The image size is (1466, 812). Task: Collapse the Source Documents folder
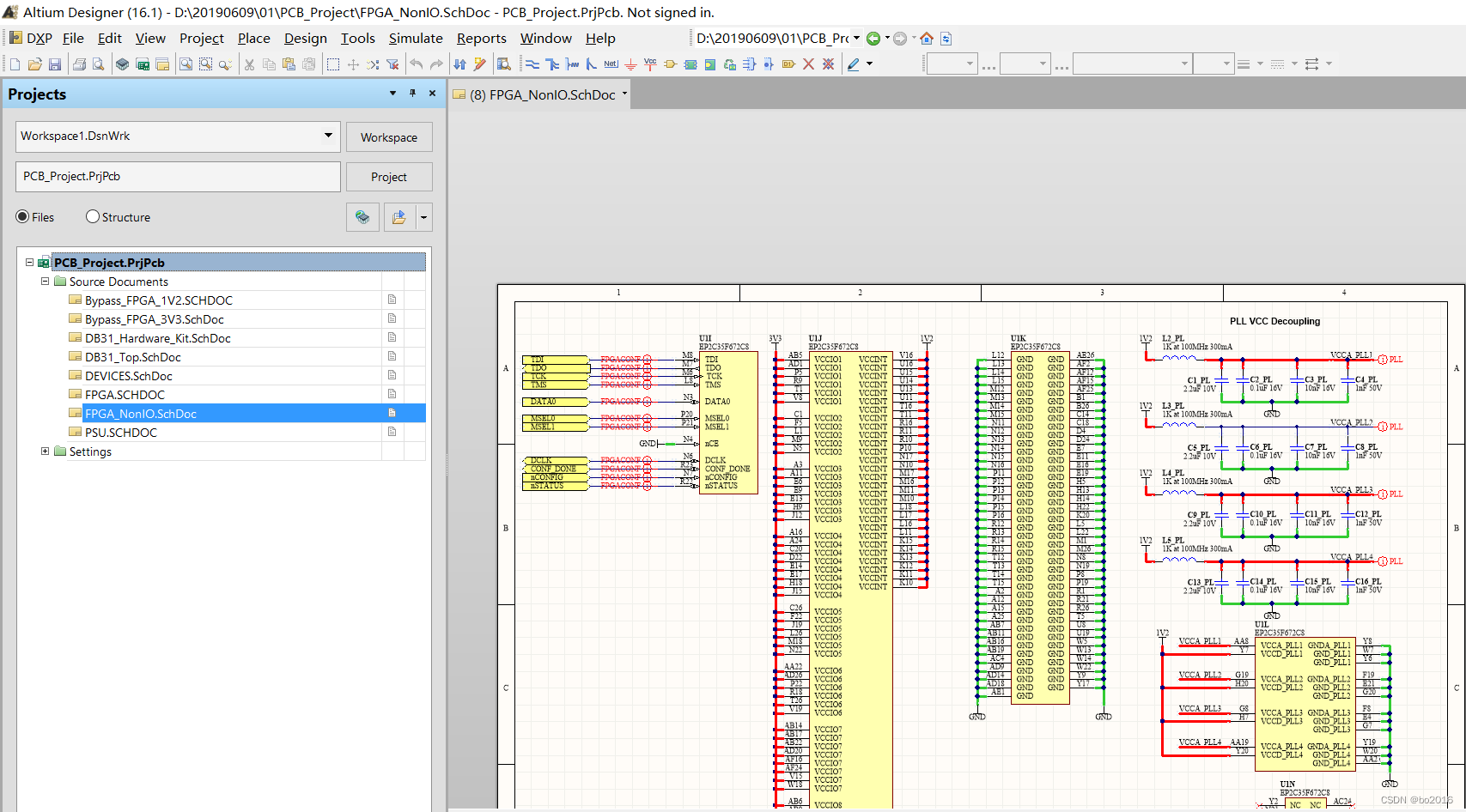46,282
